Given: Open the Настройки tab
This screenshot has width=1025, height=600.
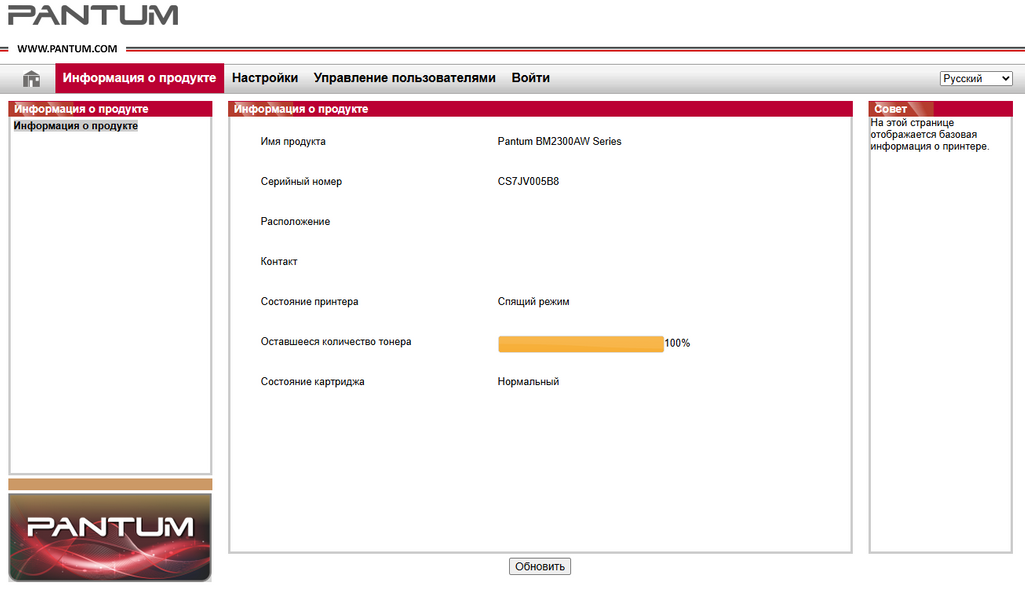Looking at the screenshot, I should [x=265, y=78].
